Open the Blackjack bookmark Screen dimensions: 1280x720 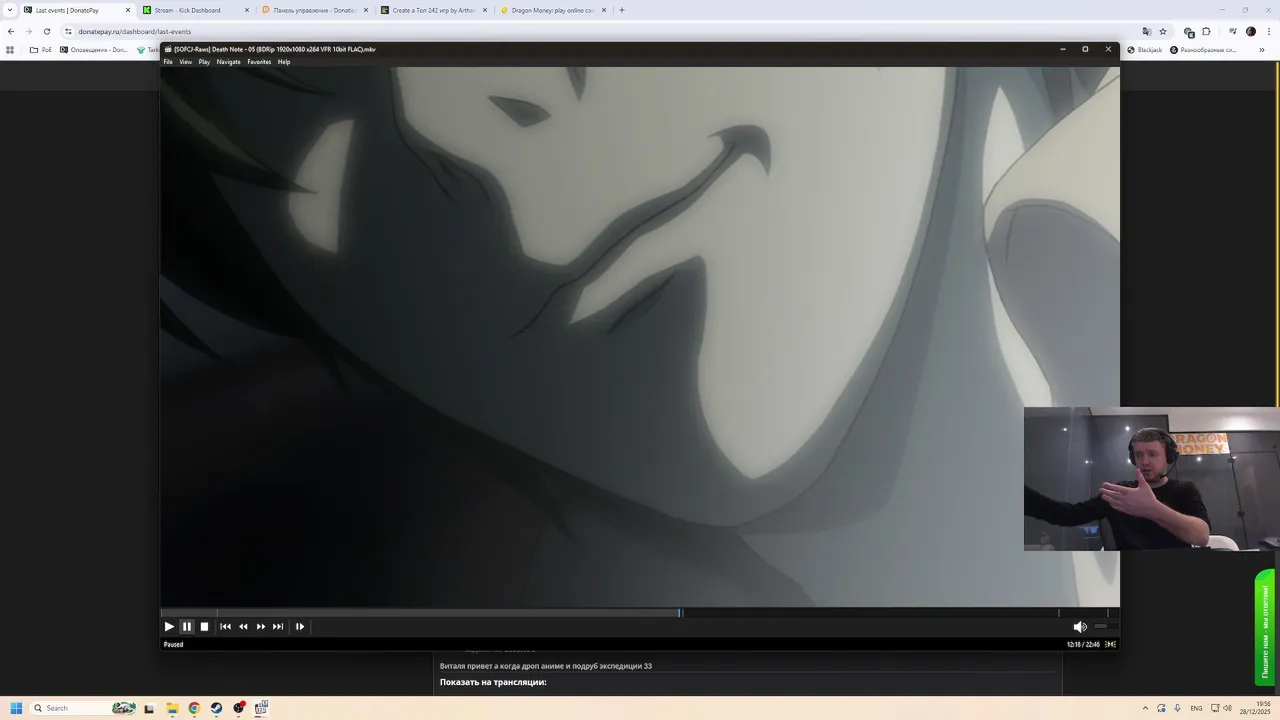[1144, 49]
